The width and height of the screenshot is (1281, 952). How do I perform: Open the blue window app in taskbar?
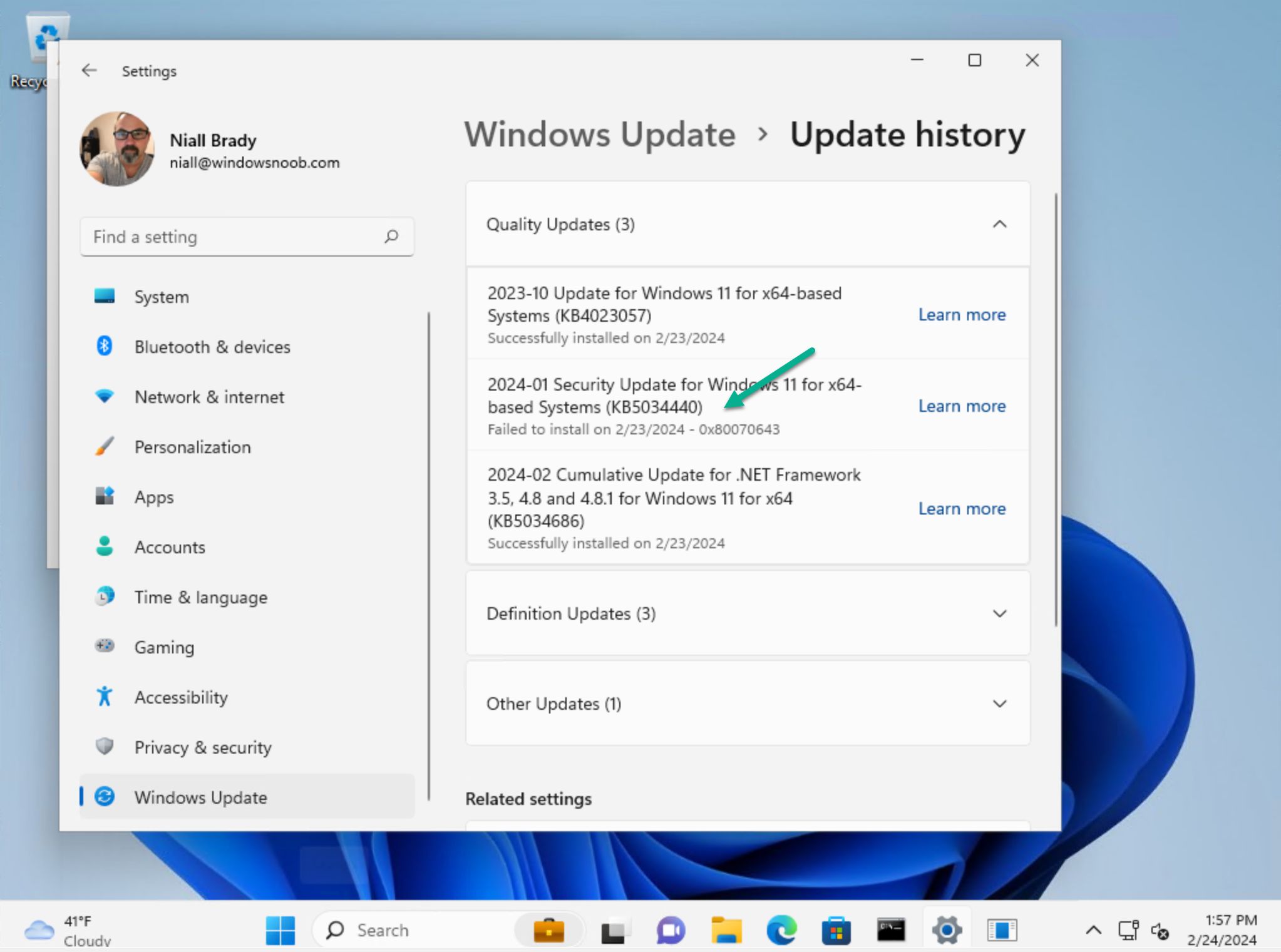[x=1002, y=930]
